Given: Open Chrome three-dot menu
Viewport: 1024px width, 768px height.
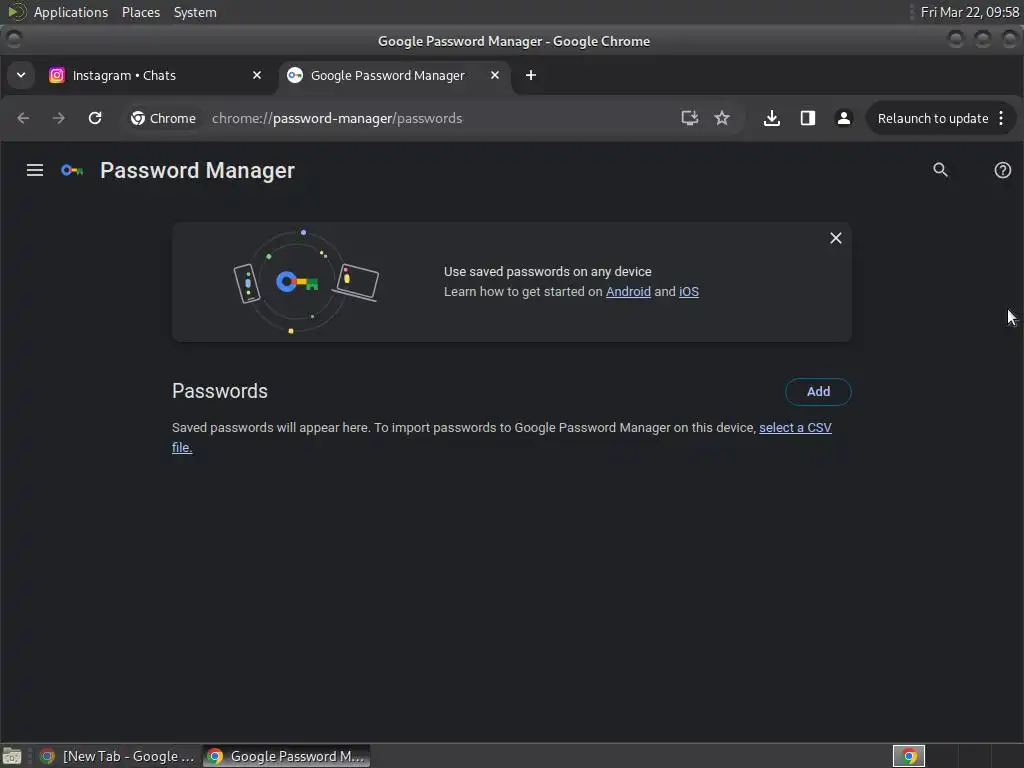Looking at the screenshot, I should coord(1001,118).
